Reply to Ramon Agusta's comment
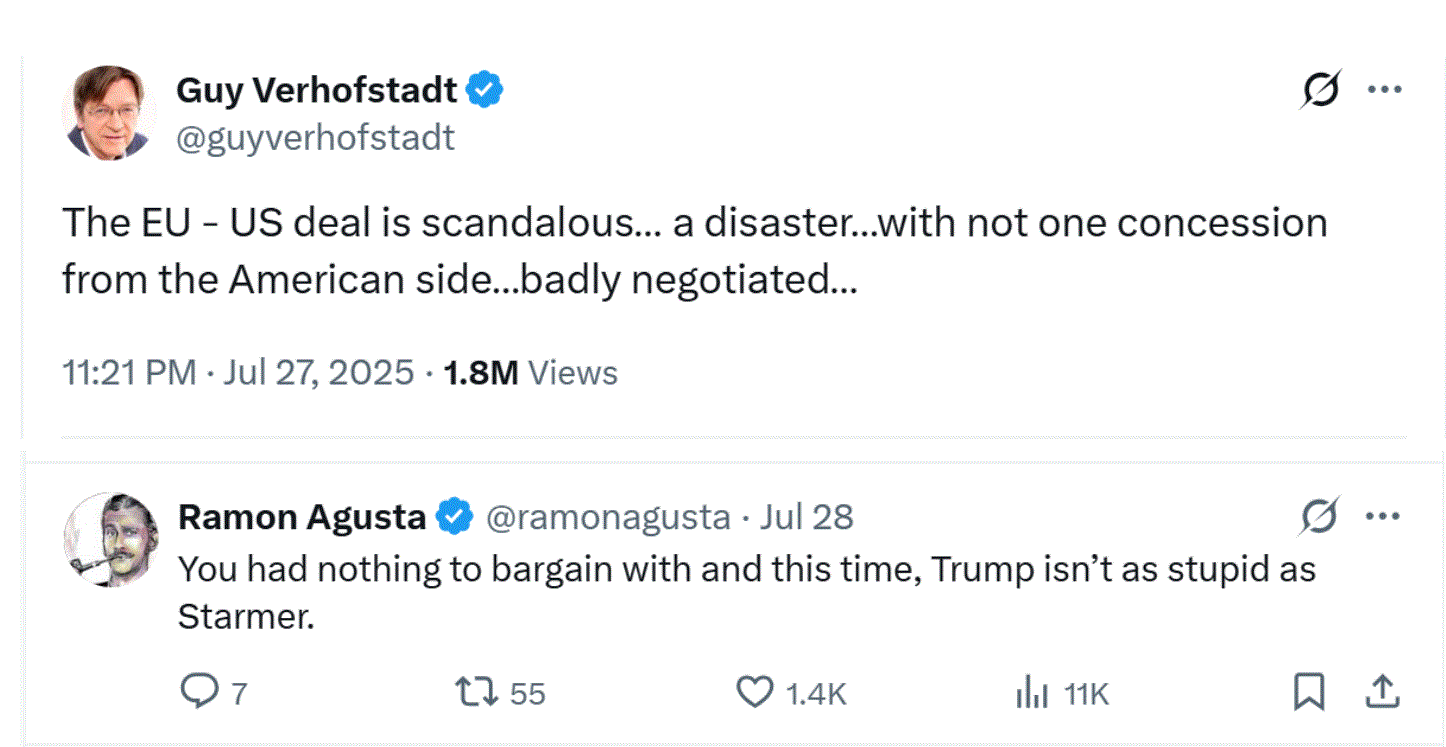 (x=198, y=691)
